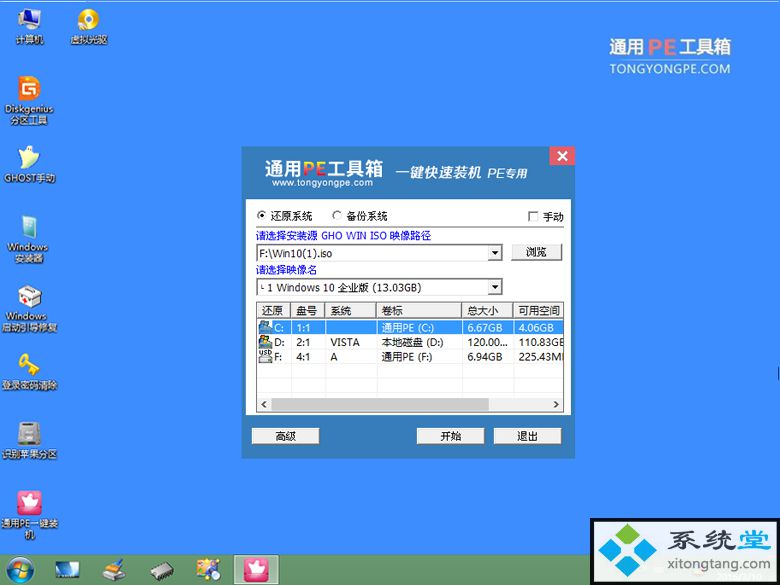Select the 还原系统 radio button

tap(261, 215)
